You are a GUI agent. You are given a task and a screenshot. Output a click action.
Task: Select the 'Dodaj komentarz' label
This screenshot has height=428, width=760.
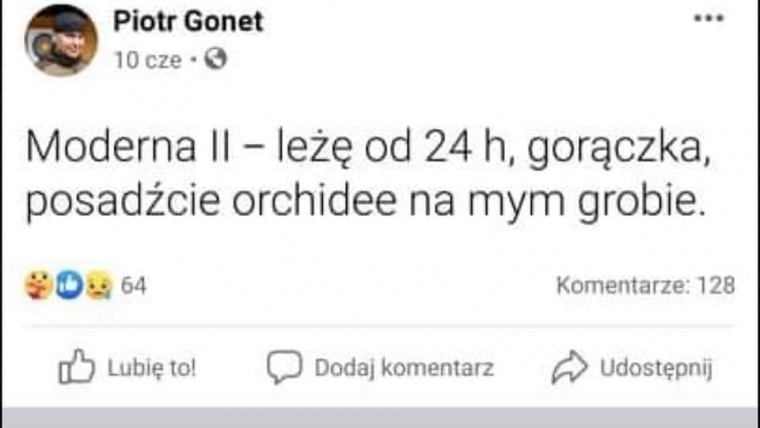404,368
